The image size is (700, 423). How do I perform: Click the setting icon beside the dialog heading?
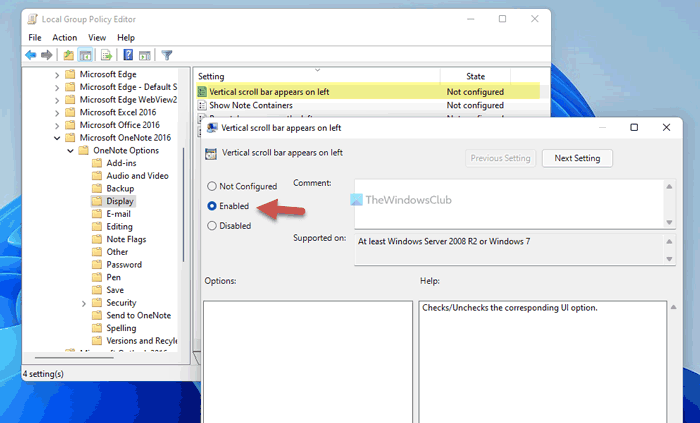[211, 154]
